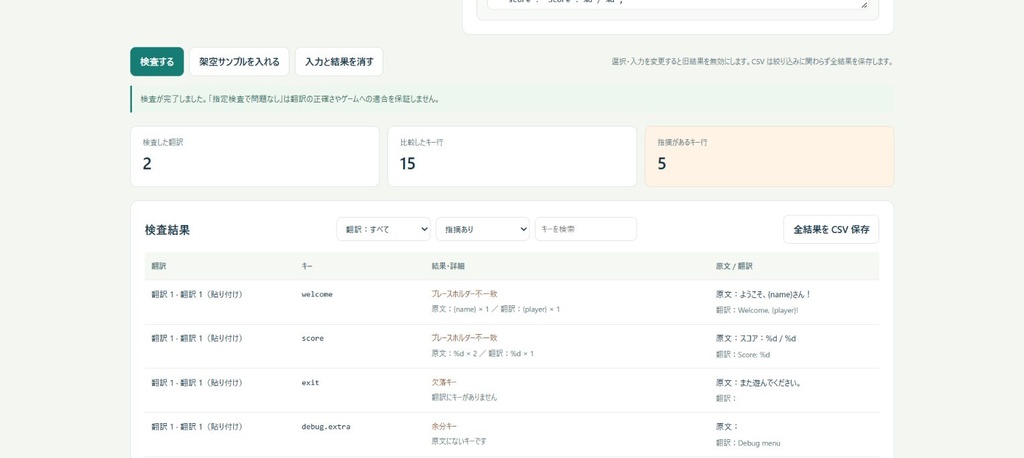Click the キー column header
The height and width of the screenshot is (458, 1024).
tap(307, 266)
